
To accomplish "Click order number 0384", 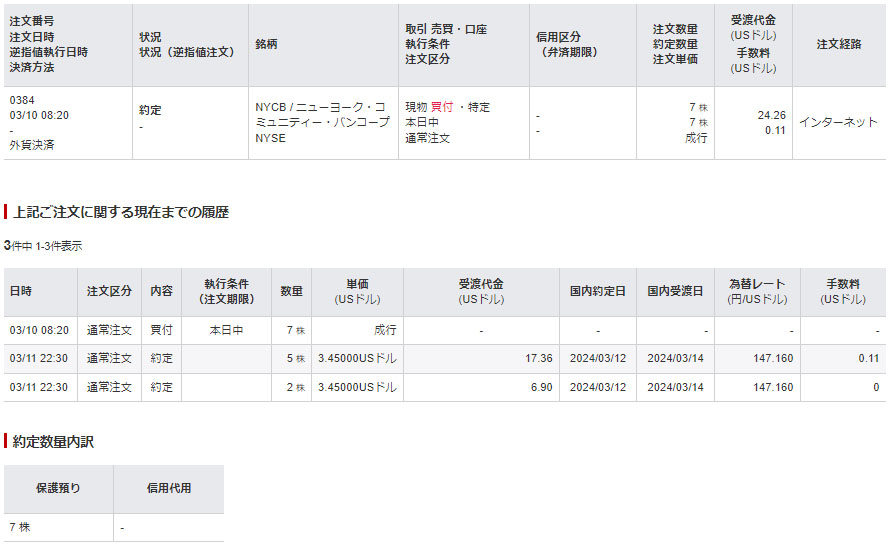I will click(x=22, y=100).
